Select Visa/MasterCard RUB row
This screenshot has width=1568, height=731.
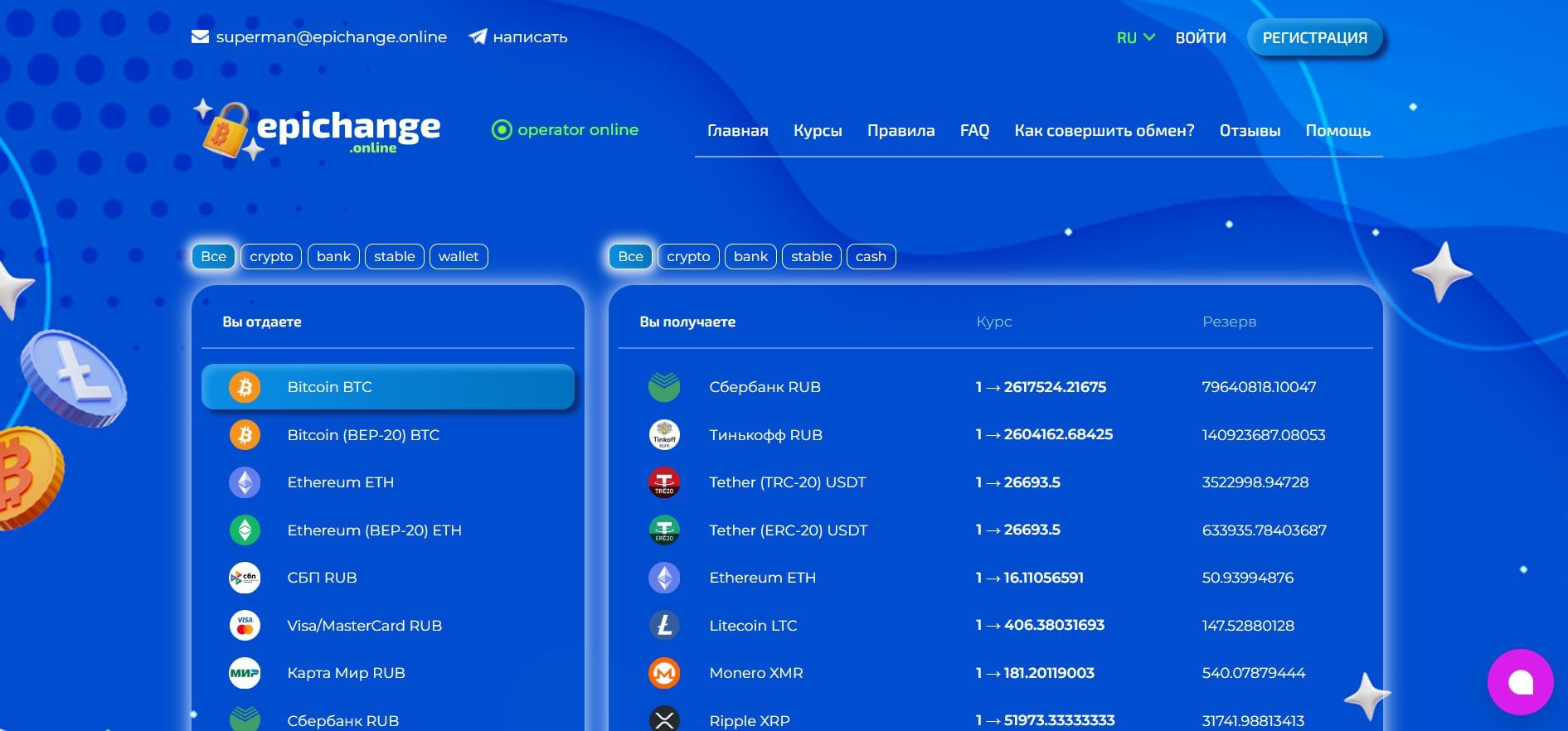pos(388,626)
